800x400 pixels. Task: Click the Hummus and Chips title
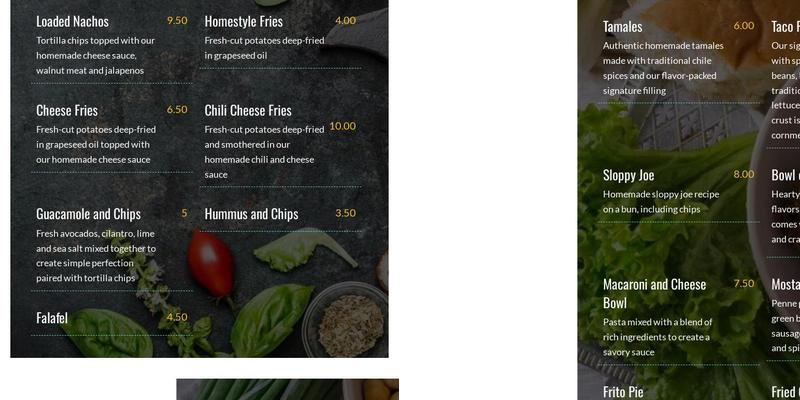coord(252,214)
